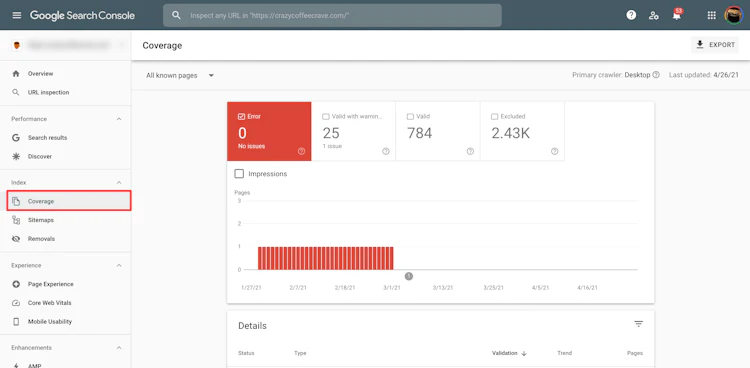Click chart annotation marker 1
The width and height of the screenshot is (750, 368).
click(408, 276)
